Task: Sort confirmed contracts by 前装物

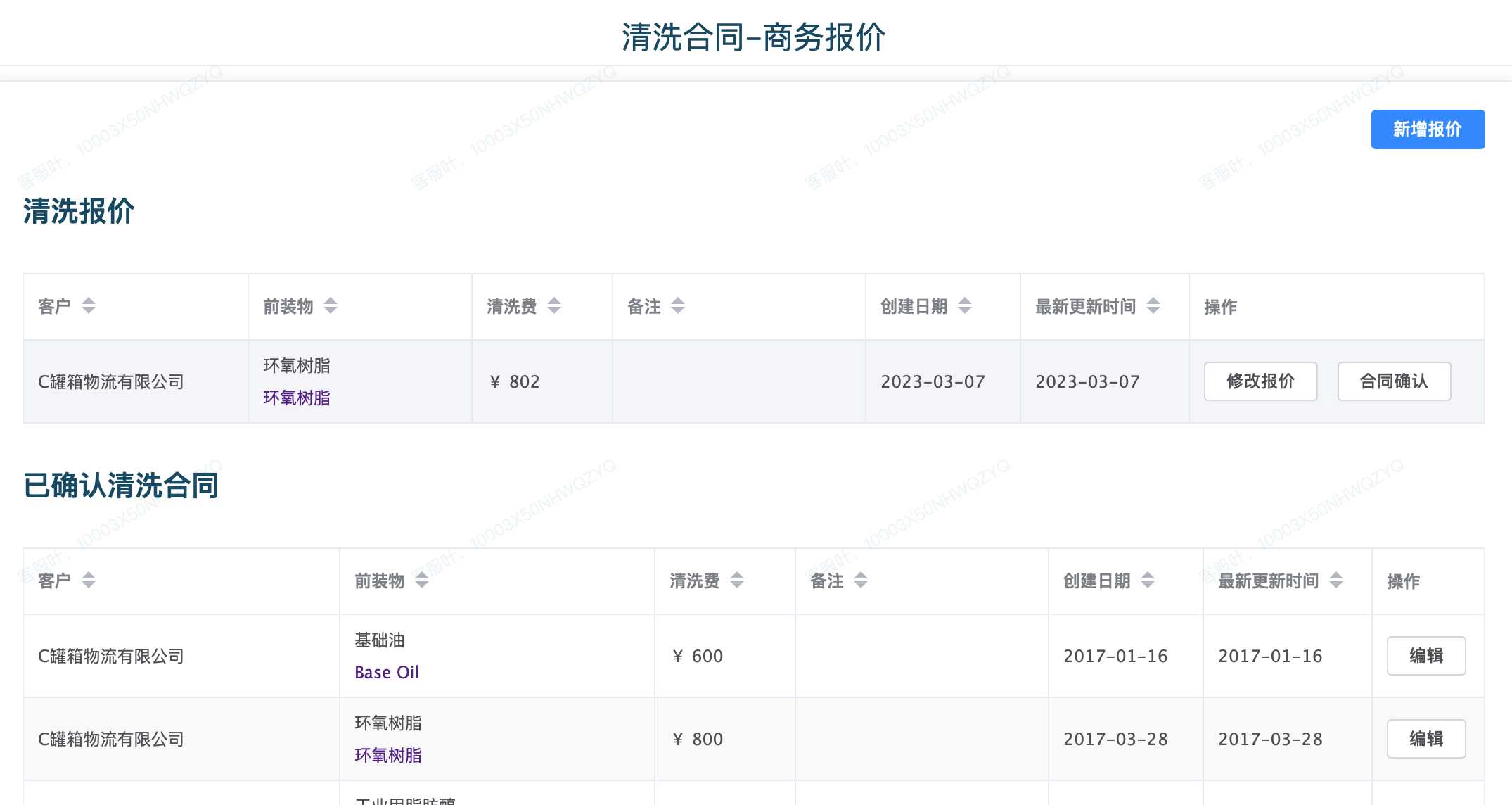Action: pos(422,581)
